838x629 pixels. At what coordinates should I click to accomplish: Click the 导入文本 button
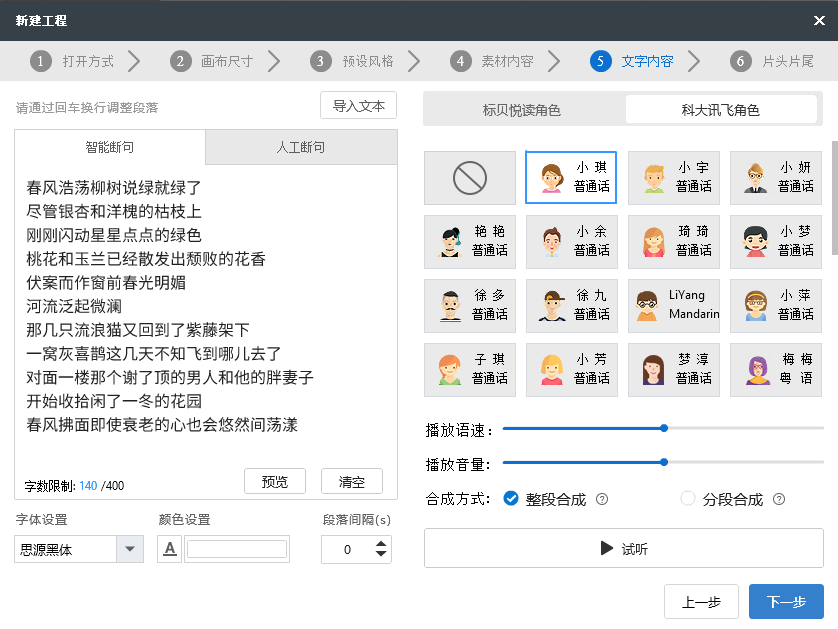tap(359, 105)
